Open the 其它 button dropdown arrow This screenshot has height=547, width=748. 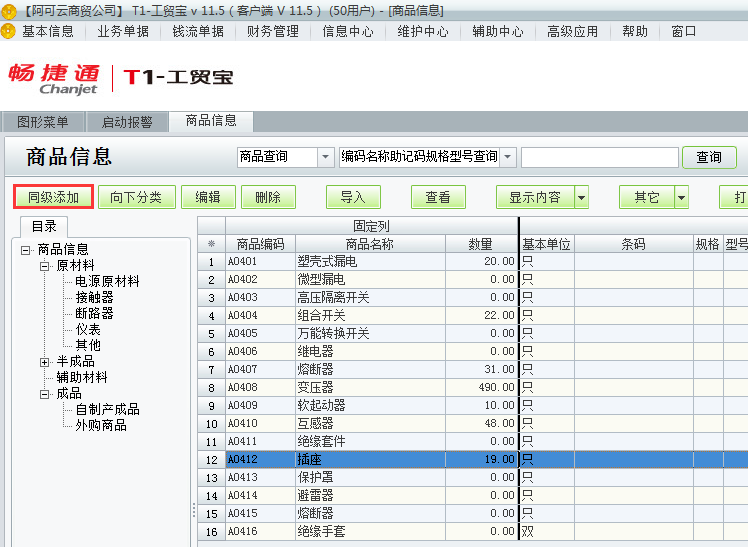click(682, 198)
